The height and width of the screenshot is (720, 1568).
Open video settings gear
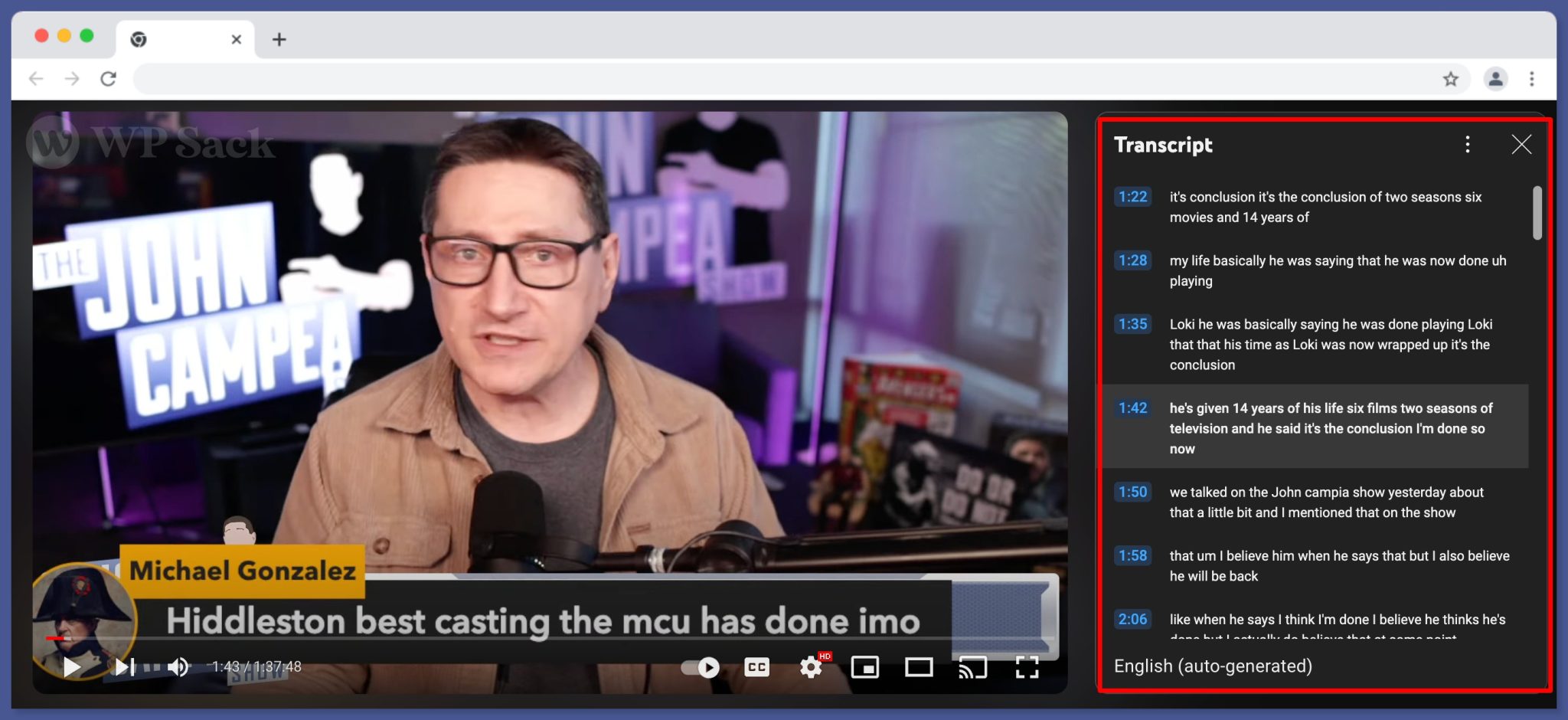812,667
